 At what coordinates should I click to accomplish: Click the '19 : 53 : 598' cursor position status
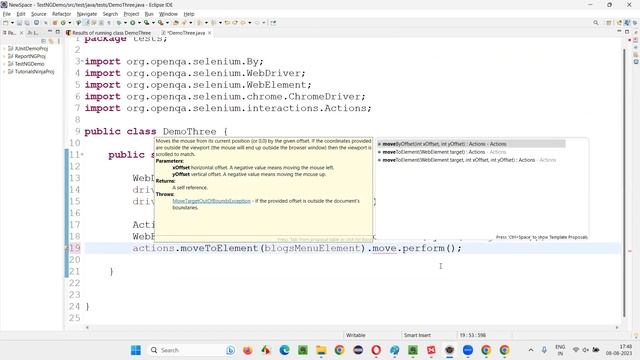point(472,335)
